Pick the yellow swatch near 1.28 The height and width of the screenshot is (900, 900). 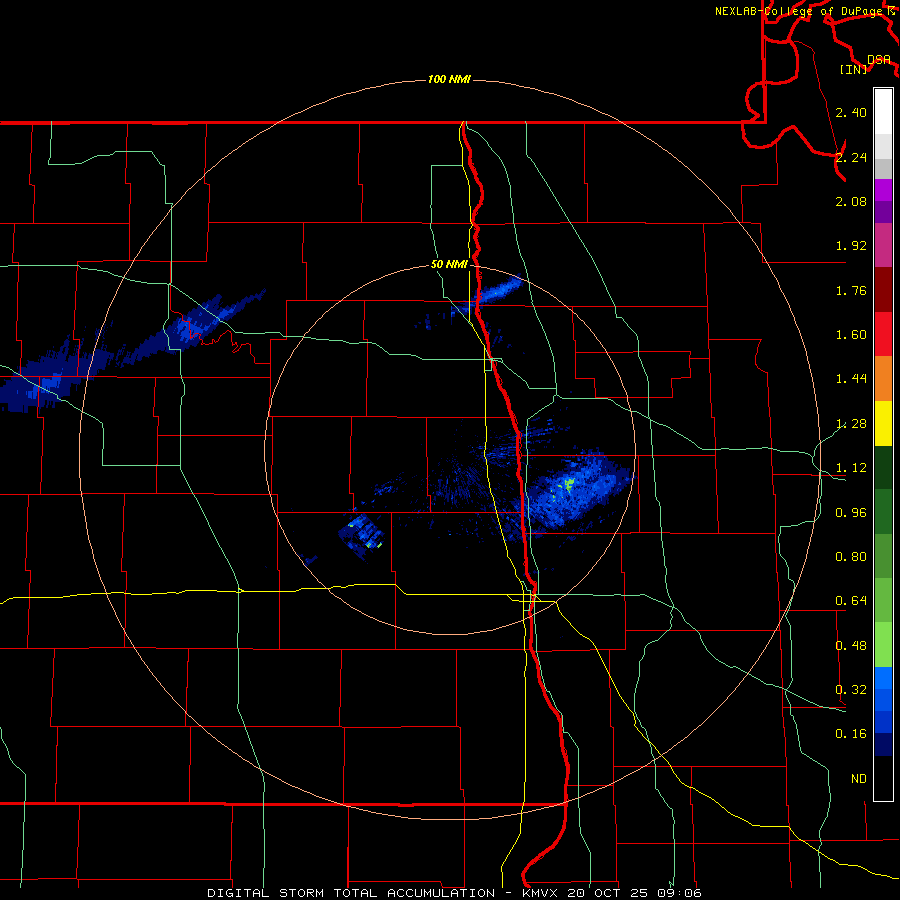pyautogui.click(x=883, y=423)
